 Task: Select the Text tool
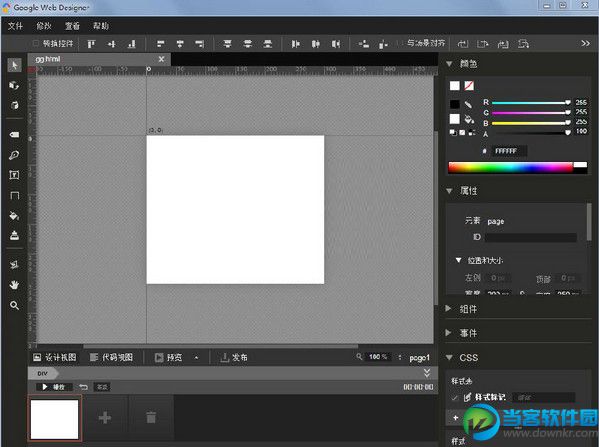[14, 175]
